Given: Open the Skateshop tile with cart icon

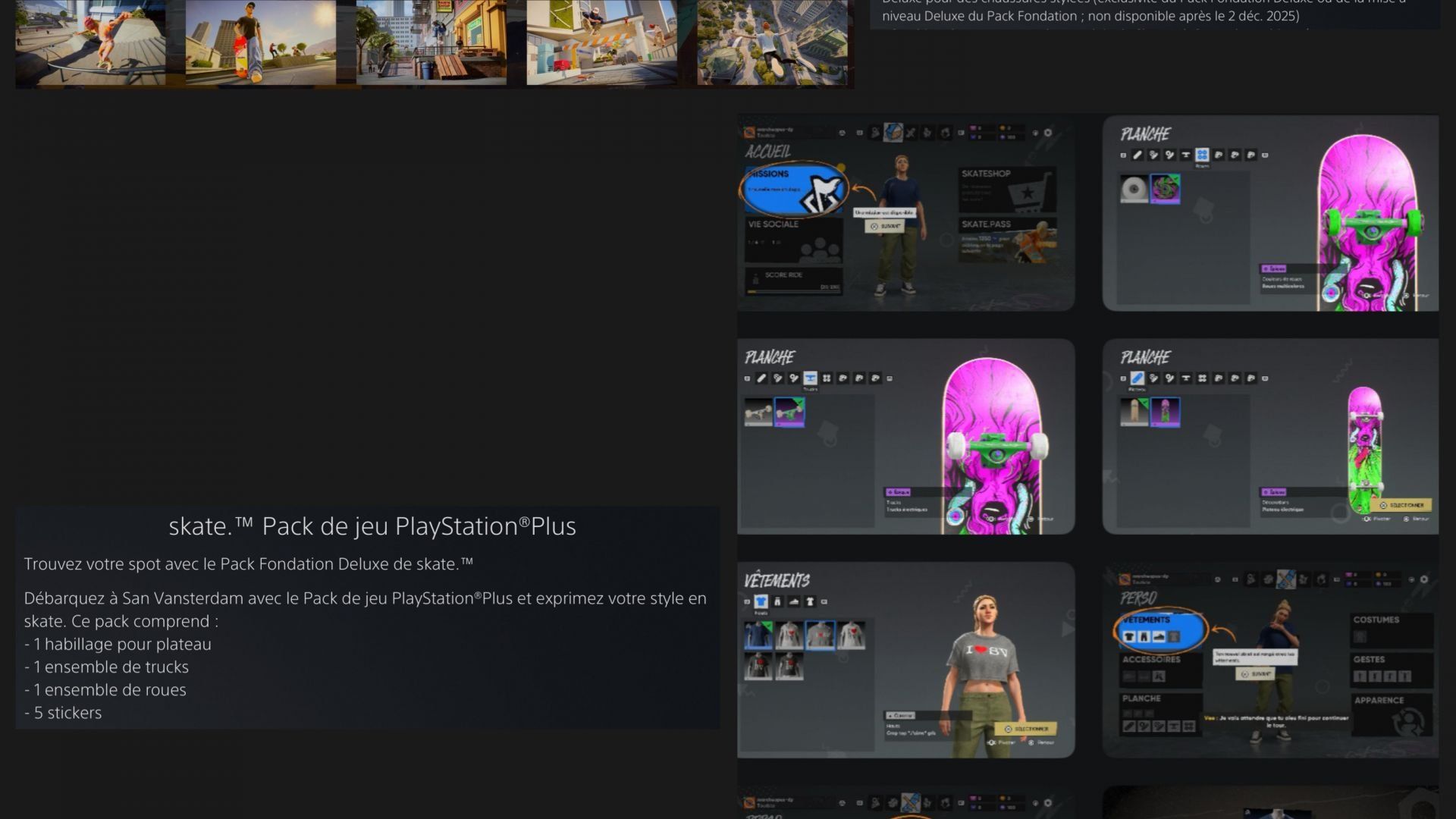Looking at the screenshot, I should pos(1006,190).
